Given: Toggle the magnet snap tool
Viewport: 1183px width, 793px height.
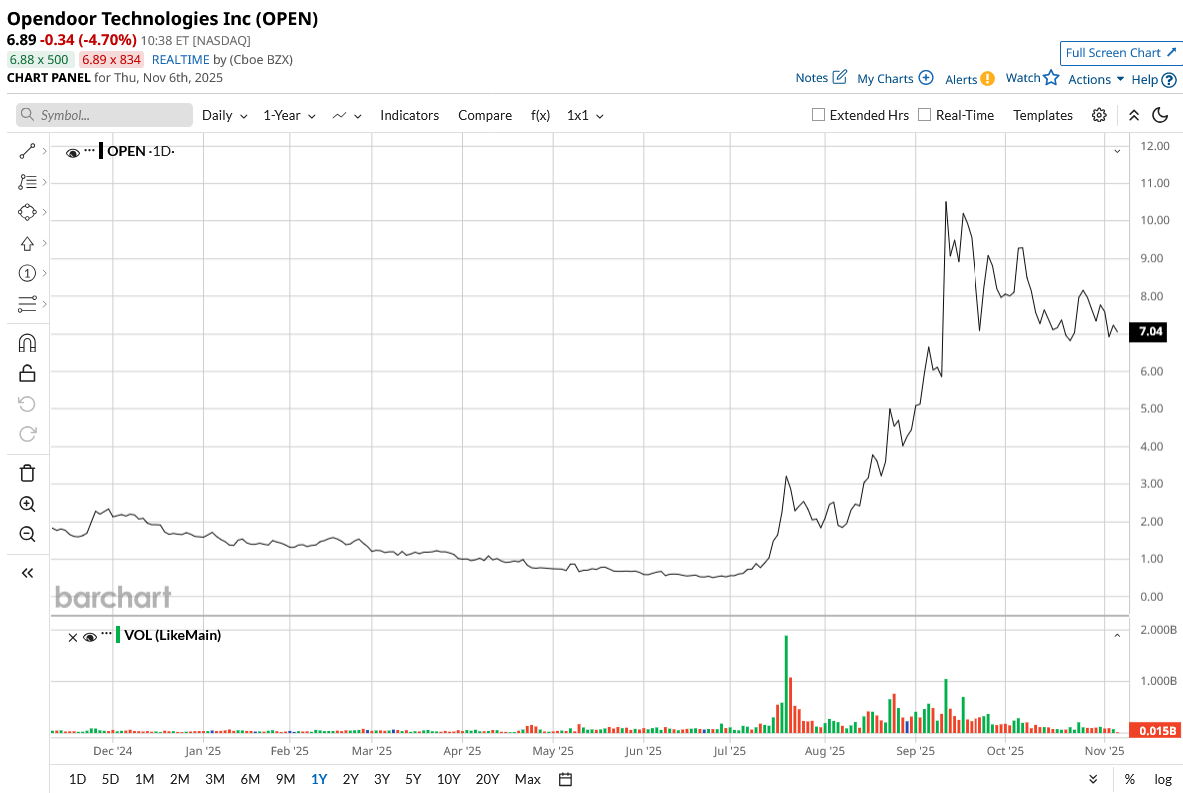Looking at the screenshot, I should click(x=27, y=343).
